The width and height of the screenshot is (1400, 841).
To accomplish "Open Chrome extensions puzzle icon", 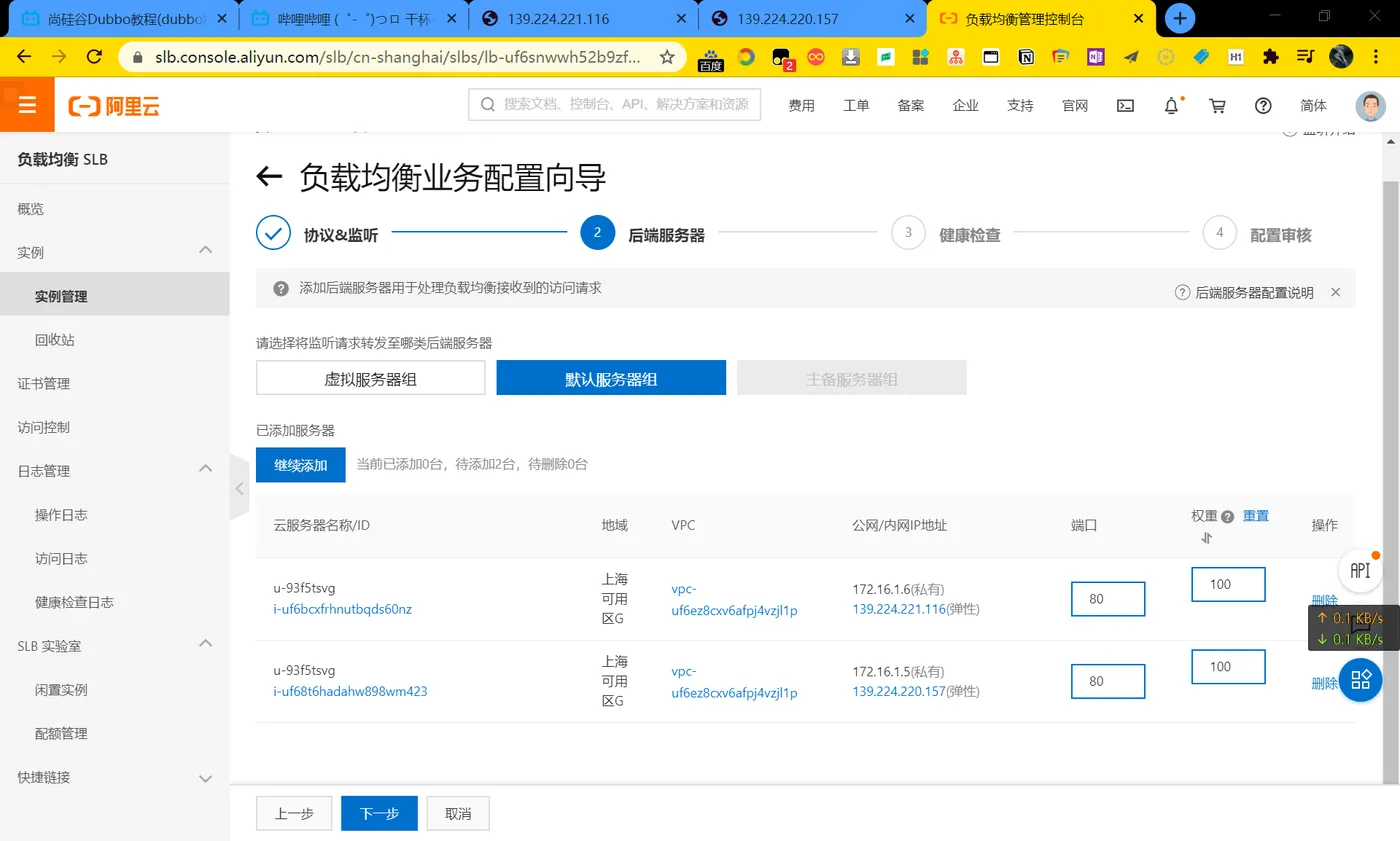I will coord(1271,57).
